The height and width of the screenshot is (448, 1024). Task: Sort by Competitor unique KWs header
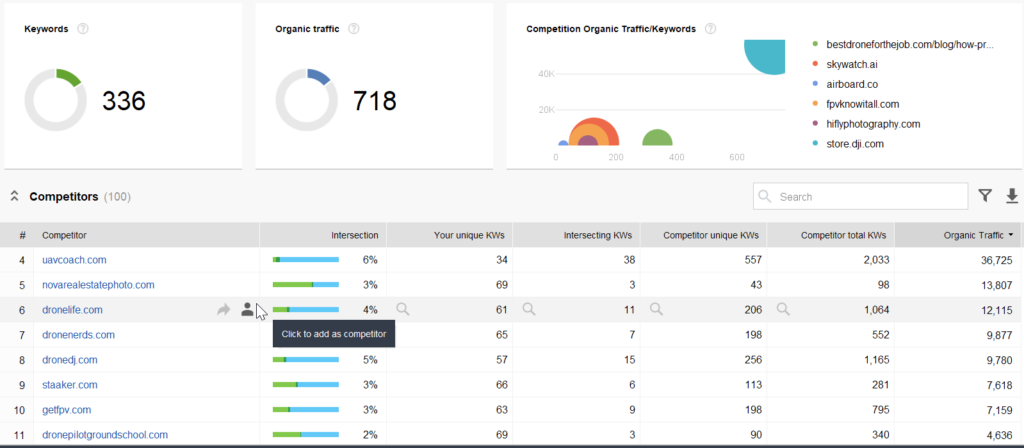703,234
